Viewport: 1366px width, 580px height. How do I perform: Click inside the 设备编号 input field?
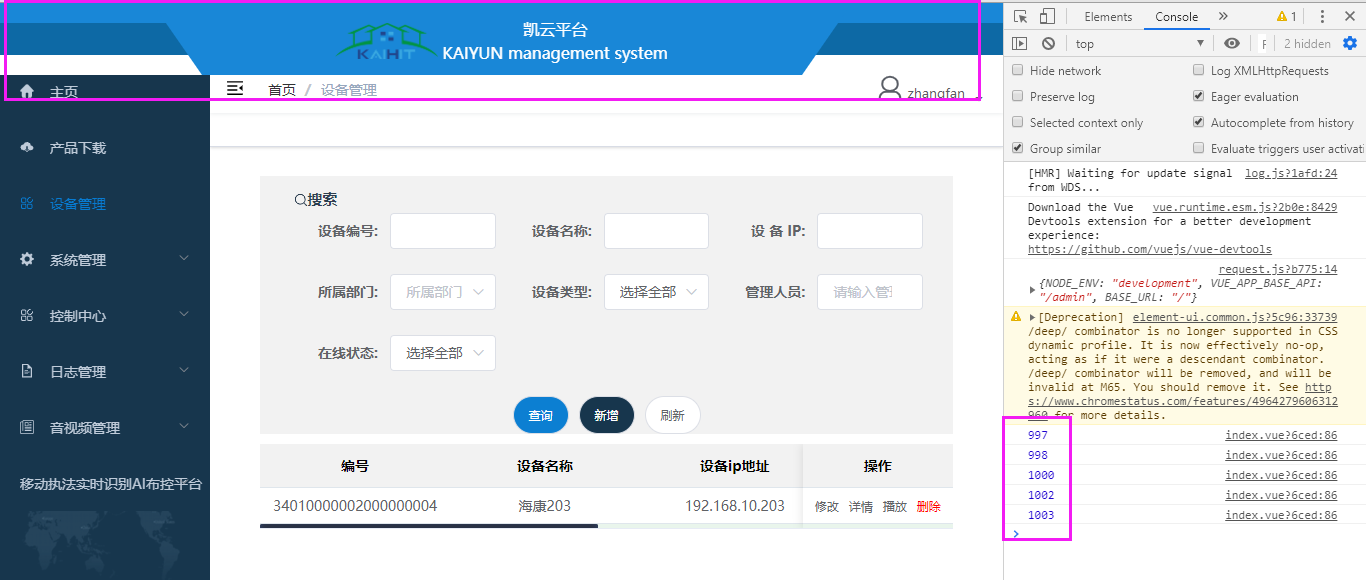tap(443, 230)
